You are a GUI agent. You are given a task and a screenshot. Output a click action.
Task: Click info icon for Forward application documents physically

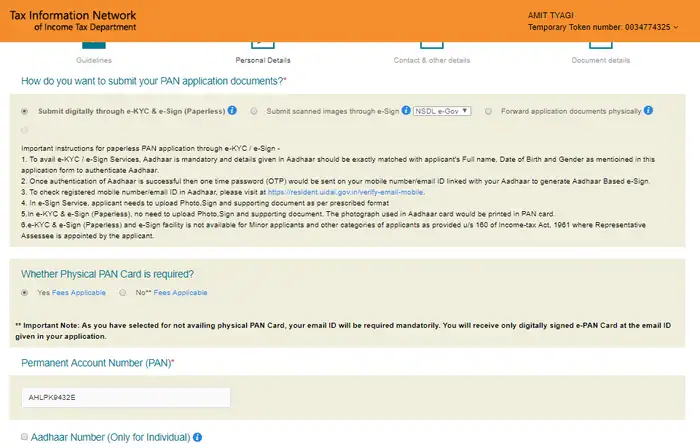[648, 110]
